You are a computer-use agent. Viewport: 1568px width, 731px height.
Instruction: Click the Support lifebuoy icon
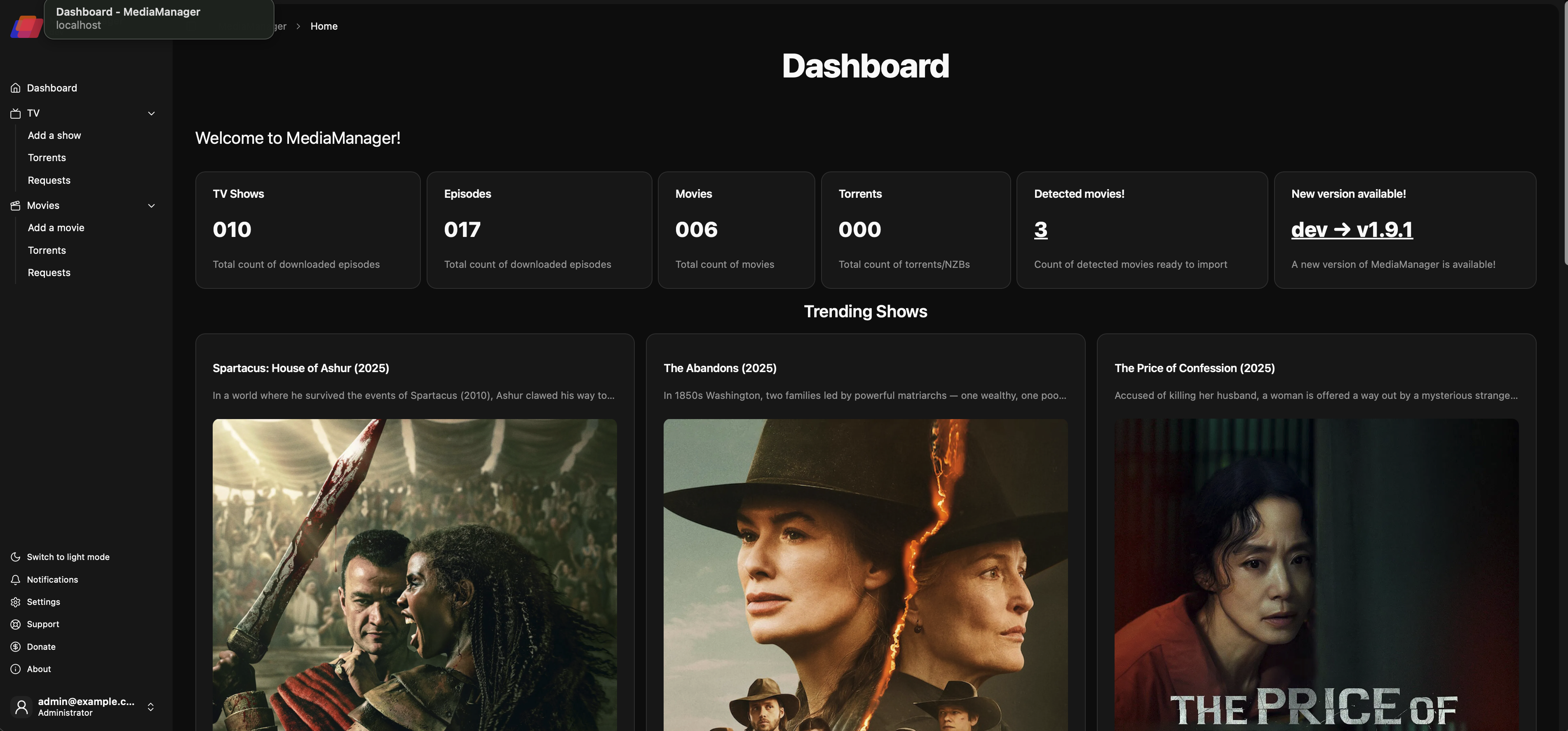16,625
